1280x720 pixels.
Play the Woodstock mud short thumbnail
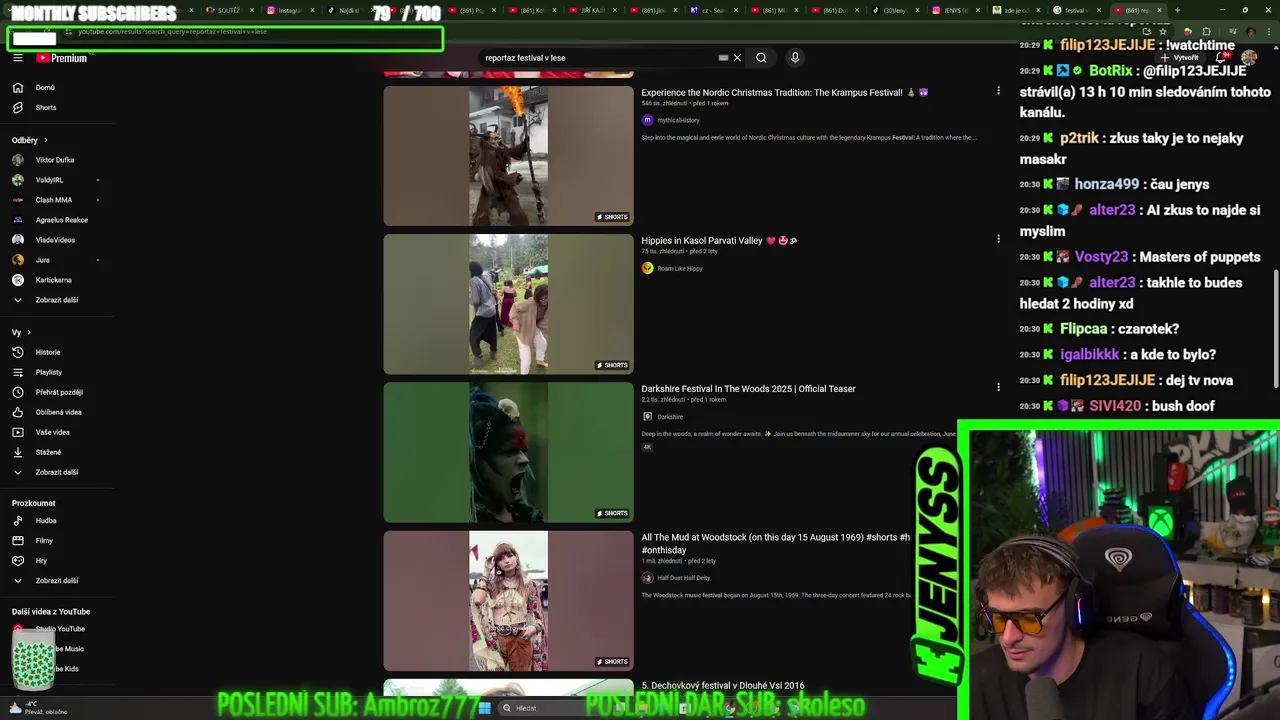click(508, 600)
